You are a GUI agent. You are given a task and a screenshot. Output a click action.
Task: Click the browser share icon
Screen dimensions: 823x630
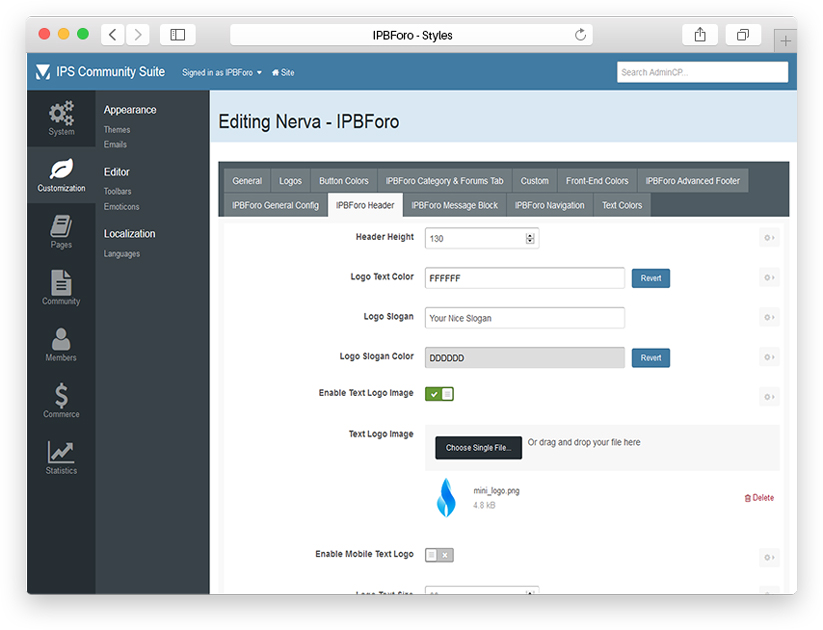(700, 35)
